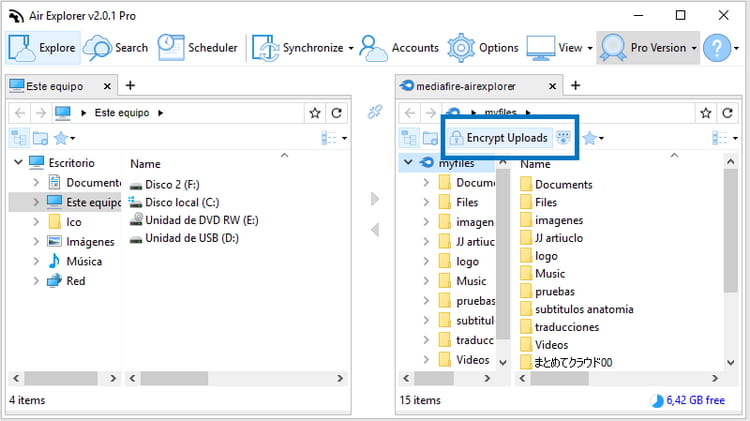Open the Scheduler
The image size is (750, 421).
(198, 47)
